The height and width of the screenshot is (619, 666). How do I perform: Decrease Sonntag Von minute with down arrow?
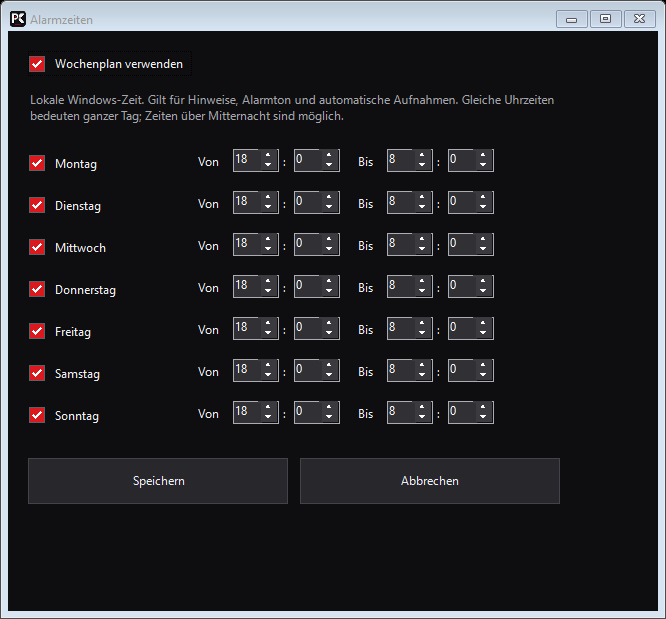[x=329, y=417]
